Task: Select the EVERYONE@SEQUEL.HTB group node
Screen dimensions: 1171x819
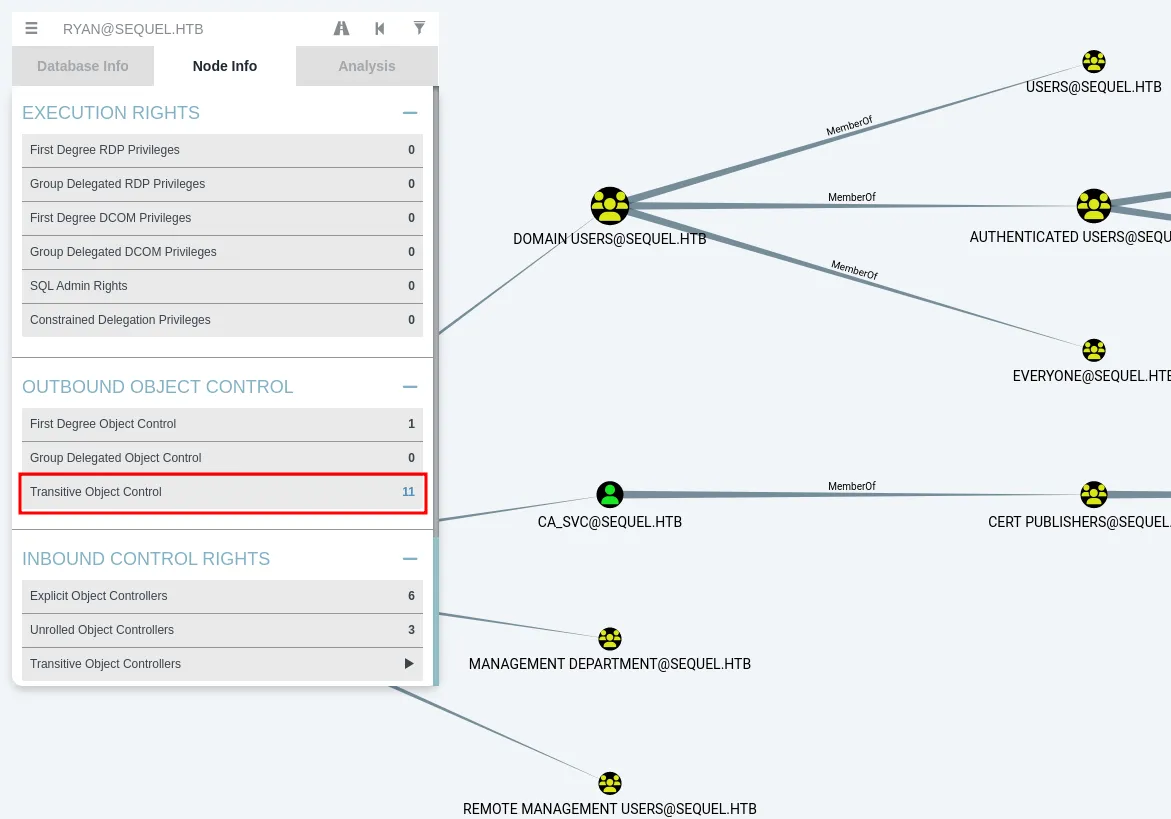Action: point(1094,350)
